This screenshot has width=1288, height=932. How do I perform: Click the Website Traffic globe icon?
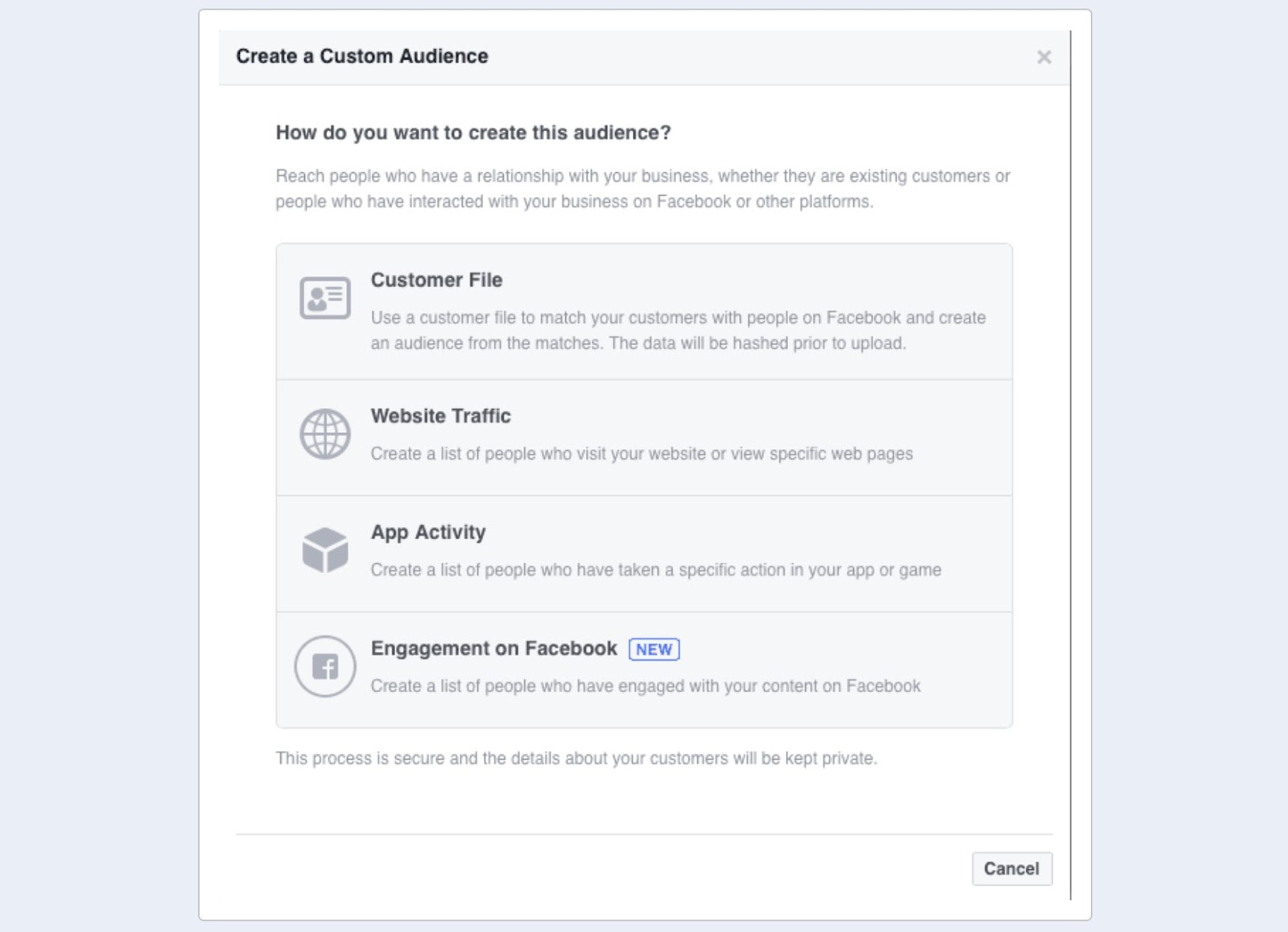pyautogui.click(x=324, y=434)
